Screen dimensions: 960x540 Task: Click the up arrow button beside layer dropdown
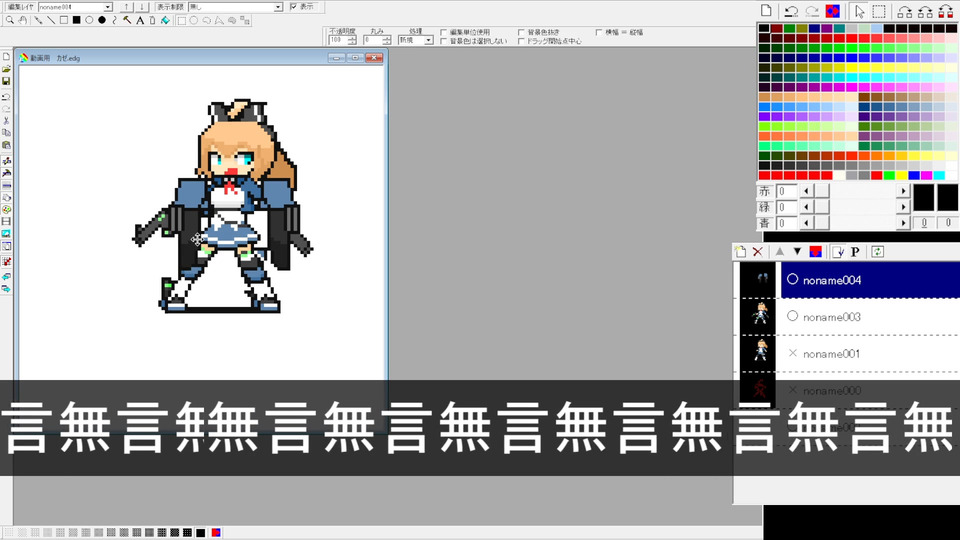coord(126,7)
